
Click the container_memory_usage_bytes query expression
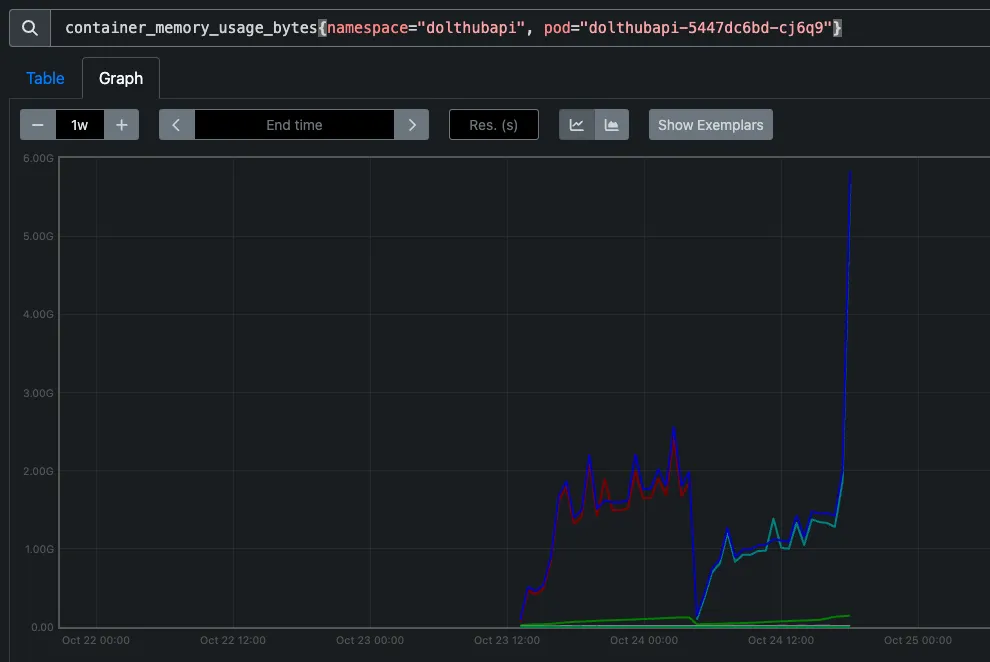click(190, 27)
